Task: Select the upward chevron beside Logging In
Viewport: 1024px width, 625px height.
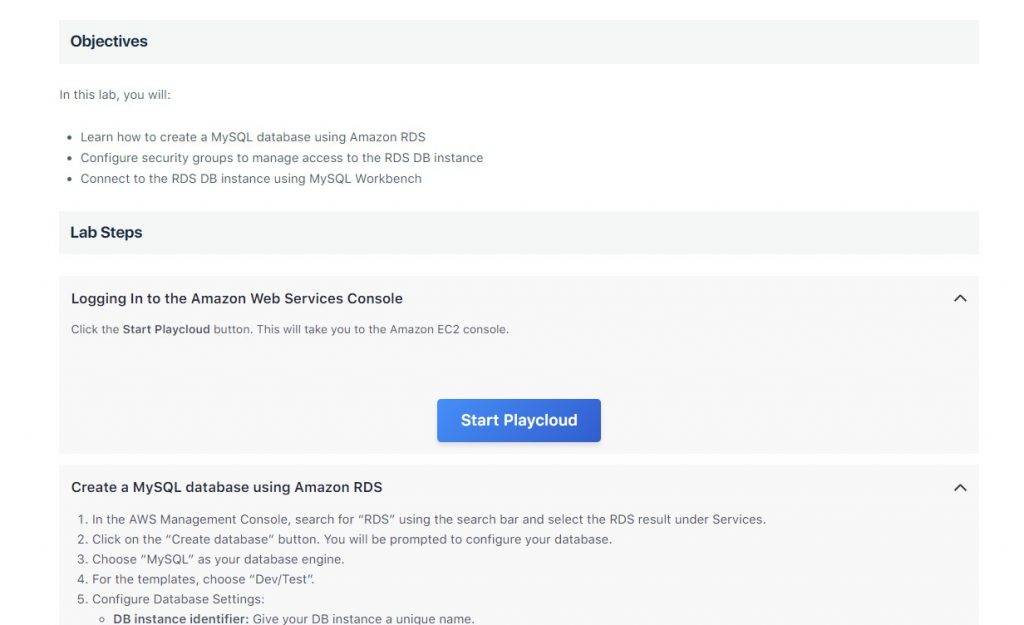Action: pos(960,297)
